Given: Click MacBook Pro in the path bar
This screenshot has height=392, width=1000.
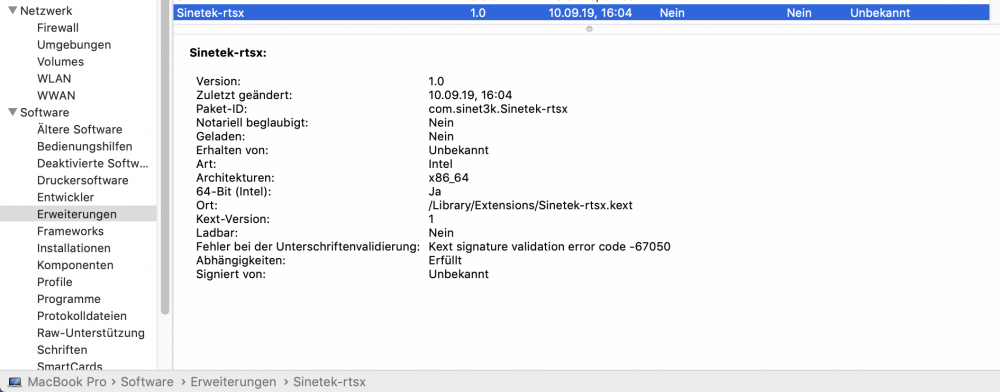Looking at the screenshot, I should click(68, 382).
